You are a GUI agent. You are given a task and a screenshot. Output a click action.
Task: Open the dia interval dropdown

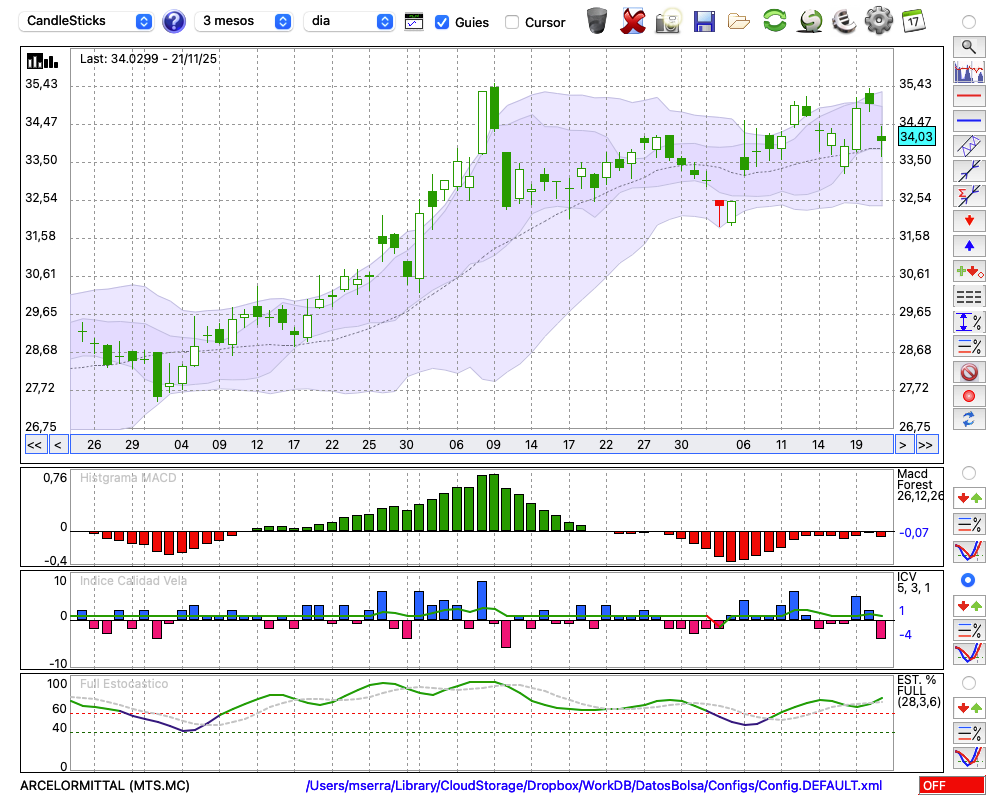click(x=349, y=21)
